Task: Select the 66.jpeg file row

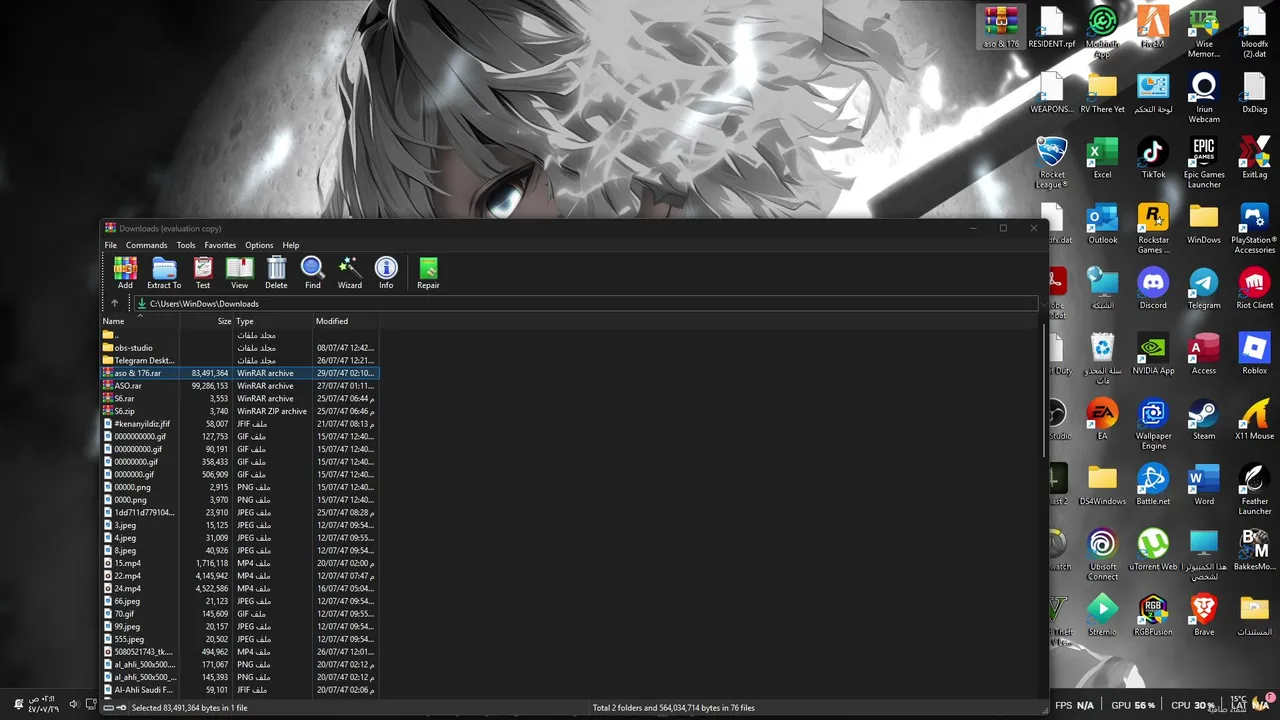Action: (240, 601)
